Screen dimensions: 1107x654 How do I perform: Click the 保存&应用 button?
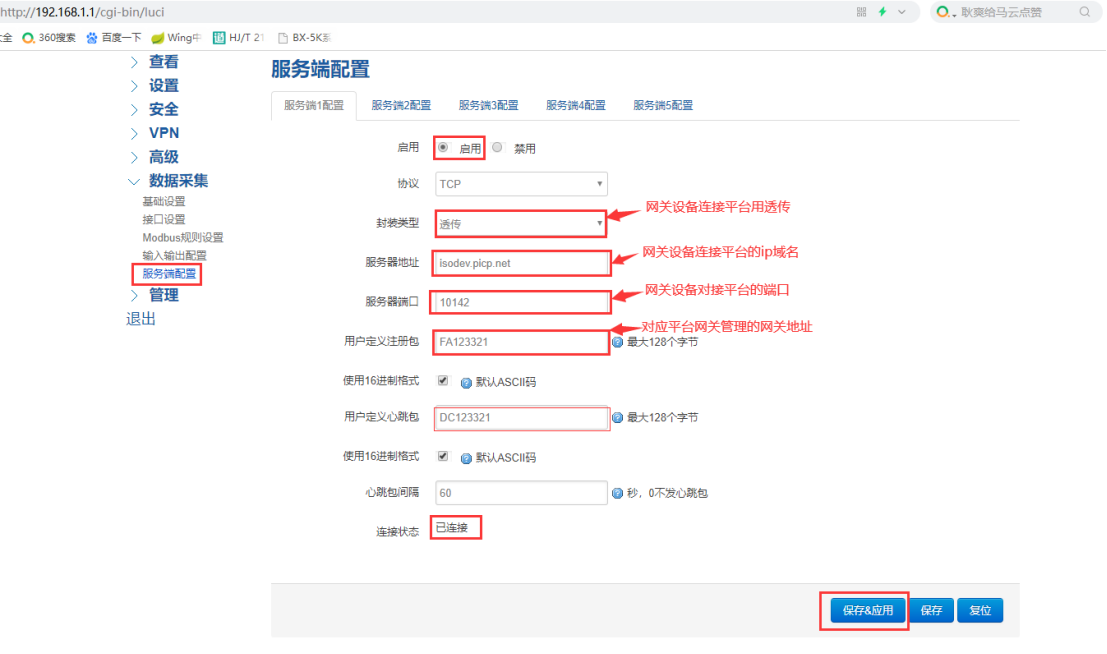click(868, 610)
